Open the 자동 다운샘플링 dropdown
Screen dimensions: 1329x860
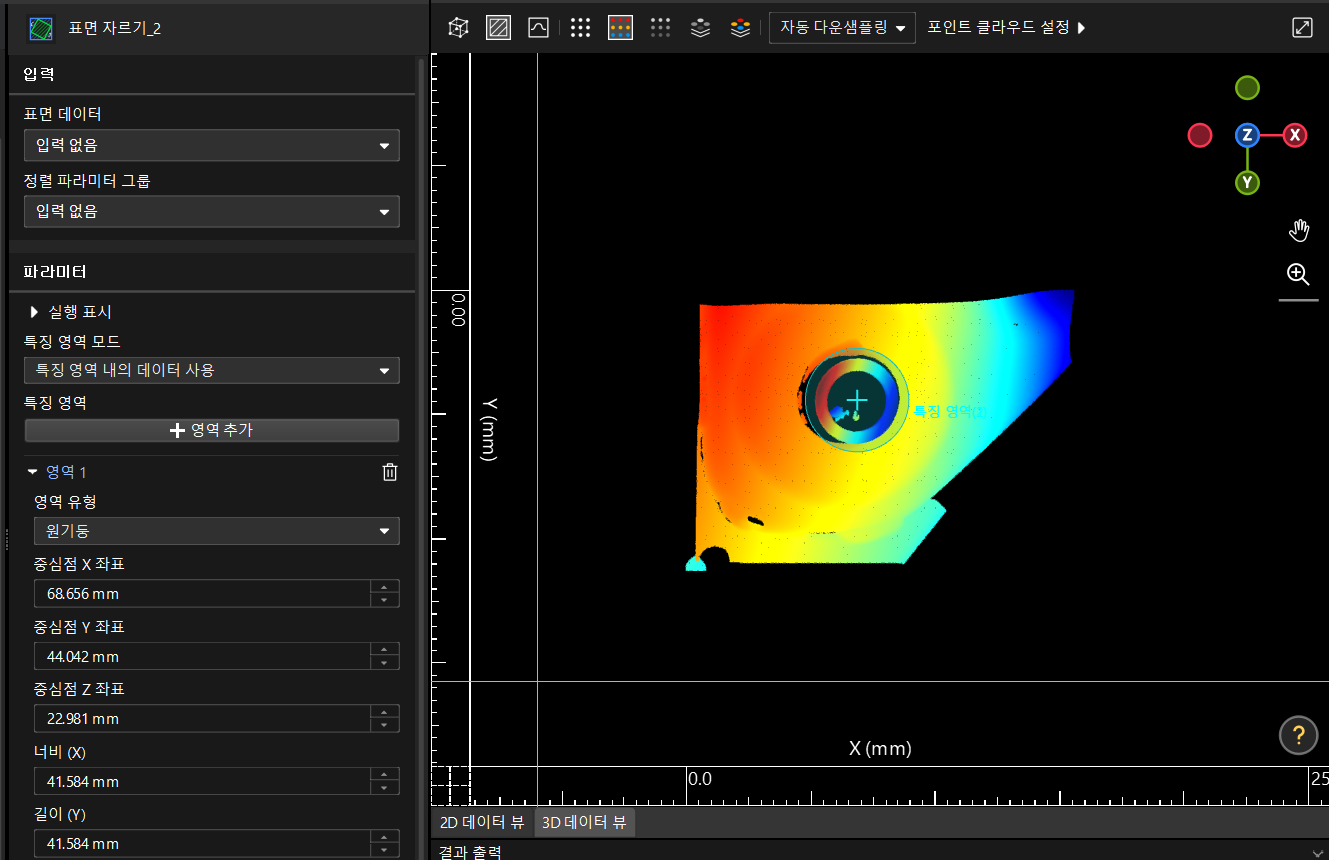click(x=842, y=28)
